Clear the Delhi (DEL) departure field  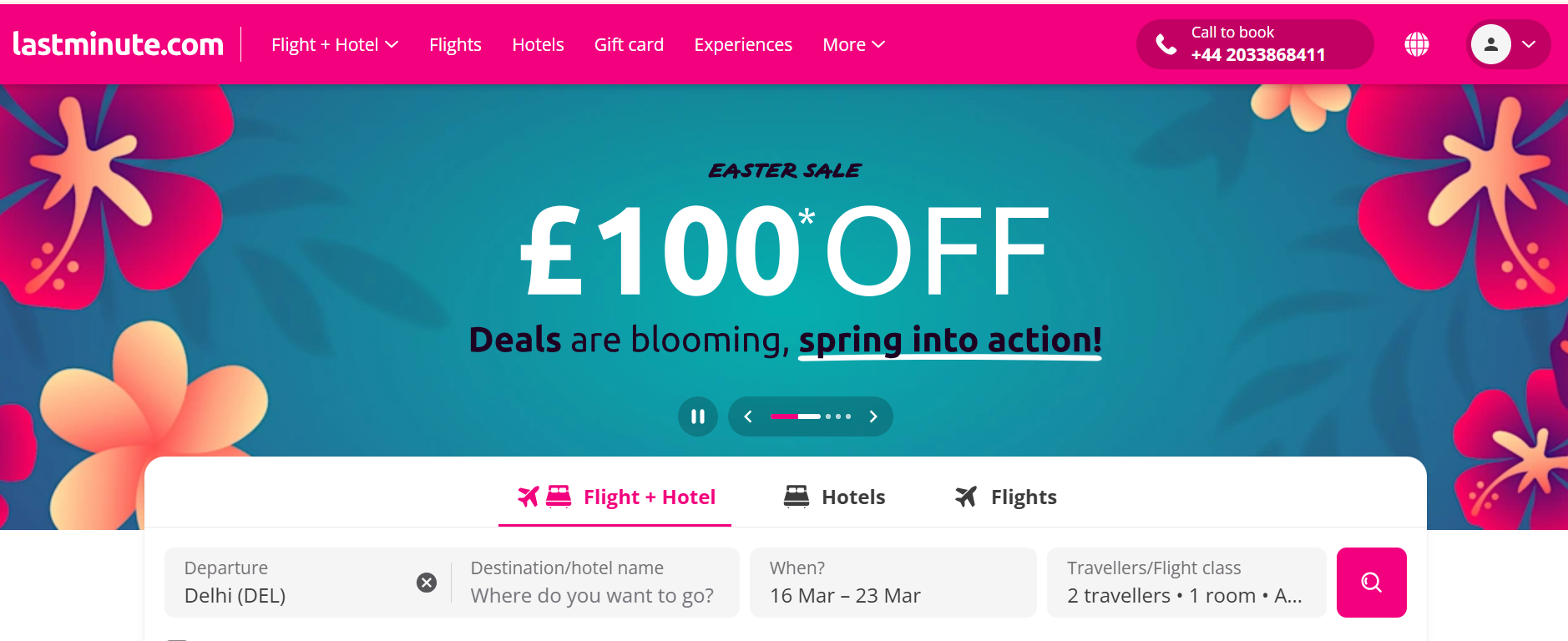(x=427, y=583)
